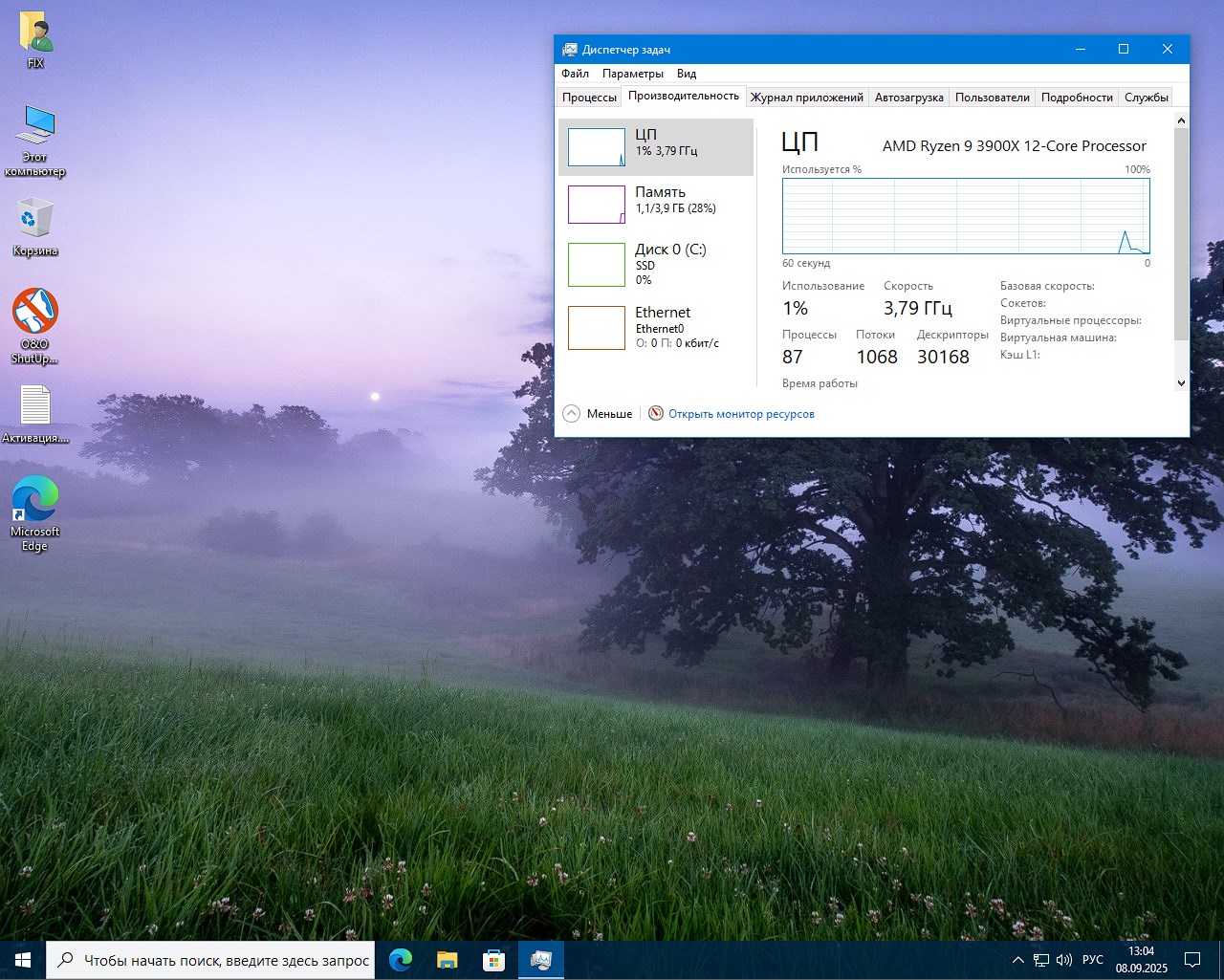Viewport: 1224px width, 980px height.
Task: Switch to the Процессы tab
Action: pyautogui.click(x=589, y=98)
